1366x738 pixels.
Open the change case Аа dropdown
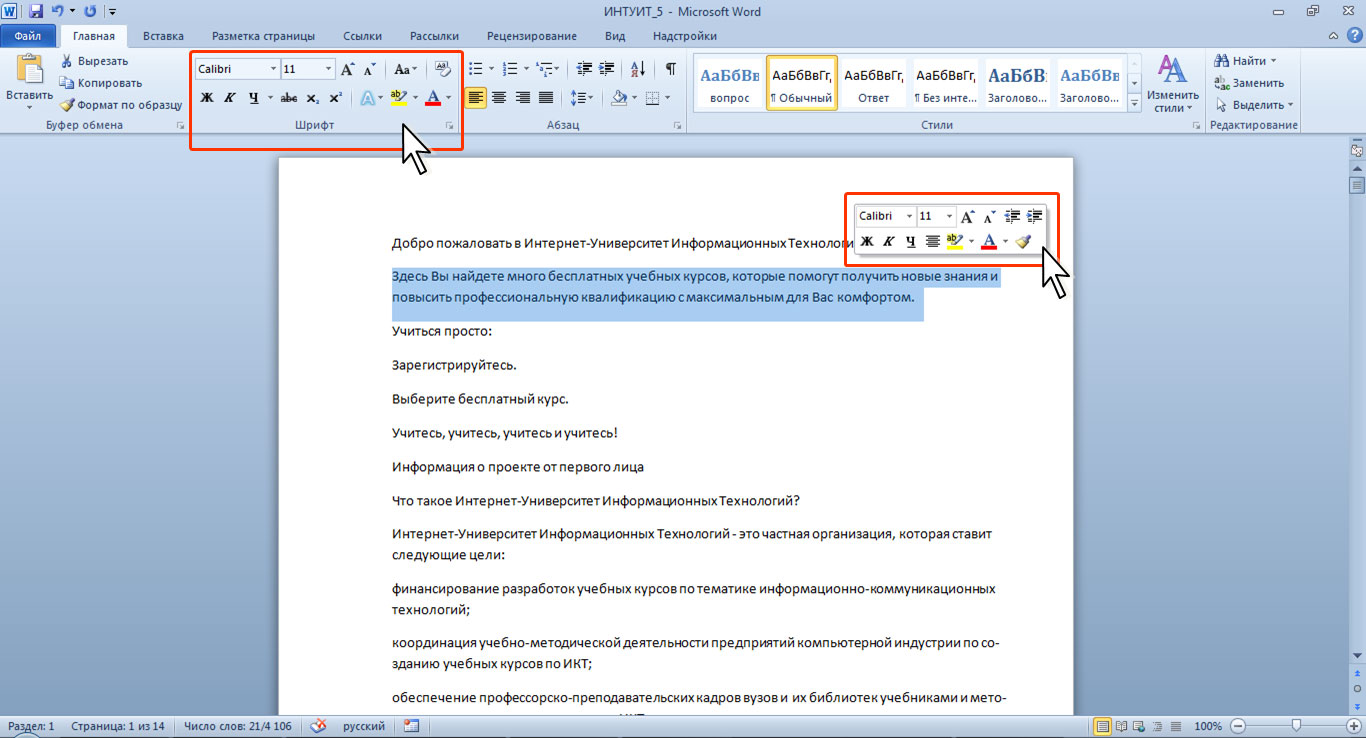click(406, 69)
